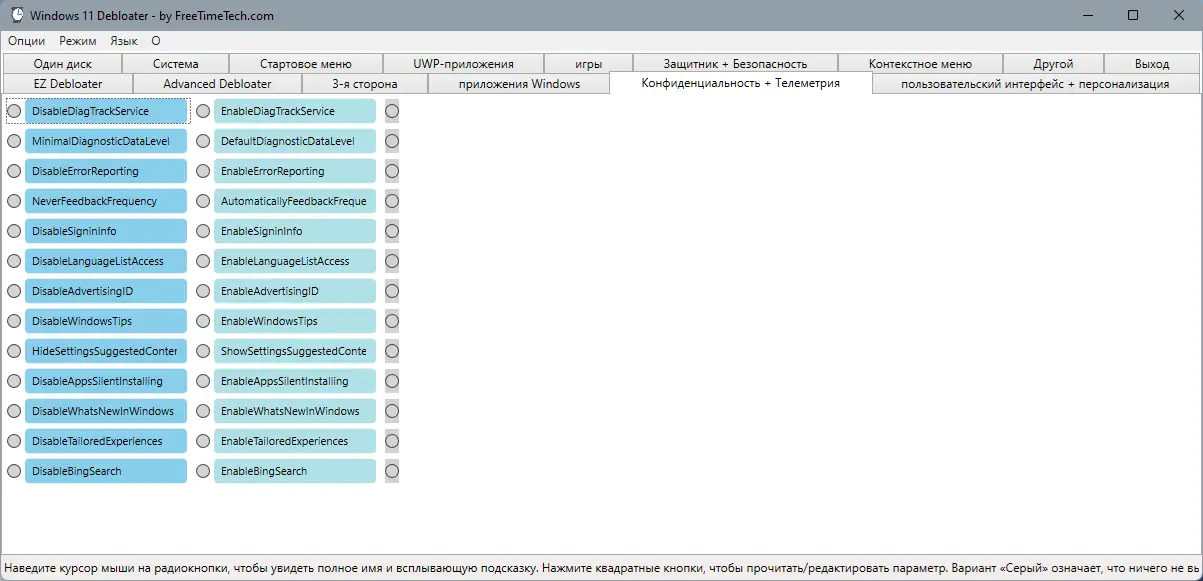Switch to the игры tab

(588, 63)
